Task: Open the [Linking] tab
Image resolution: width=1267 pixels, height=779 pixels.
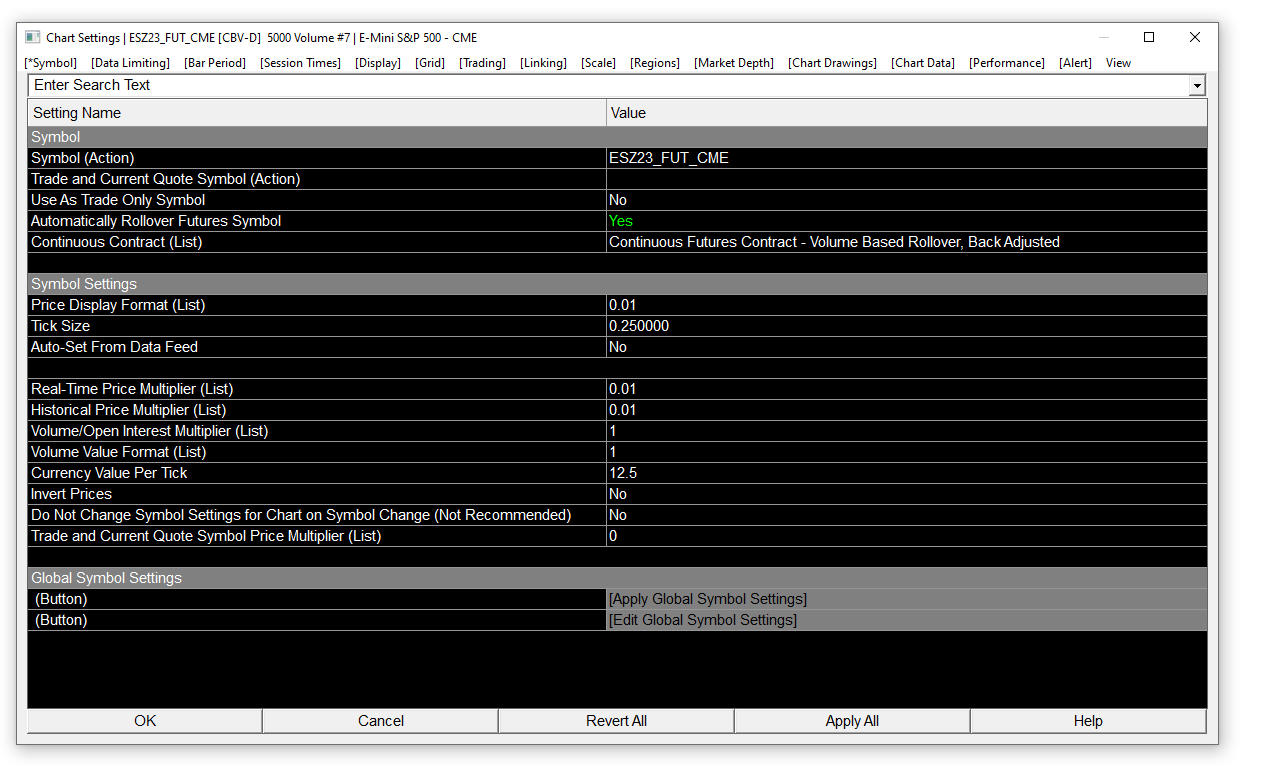Action: point(543,63)
